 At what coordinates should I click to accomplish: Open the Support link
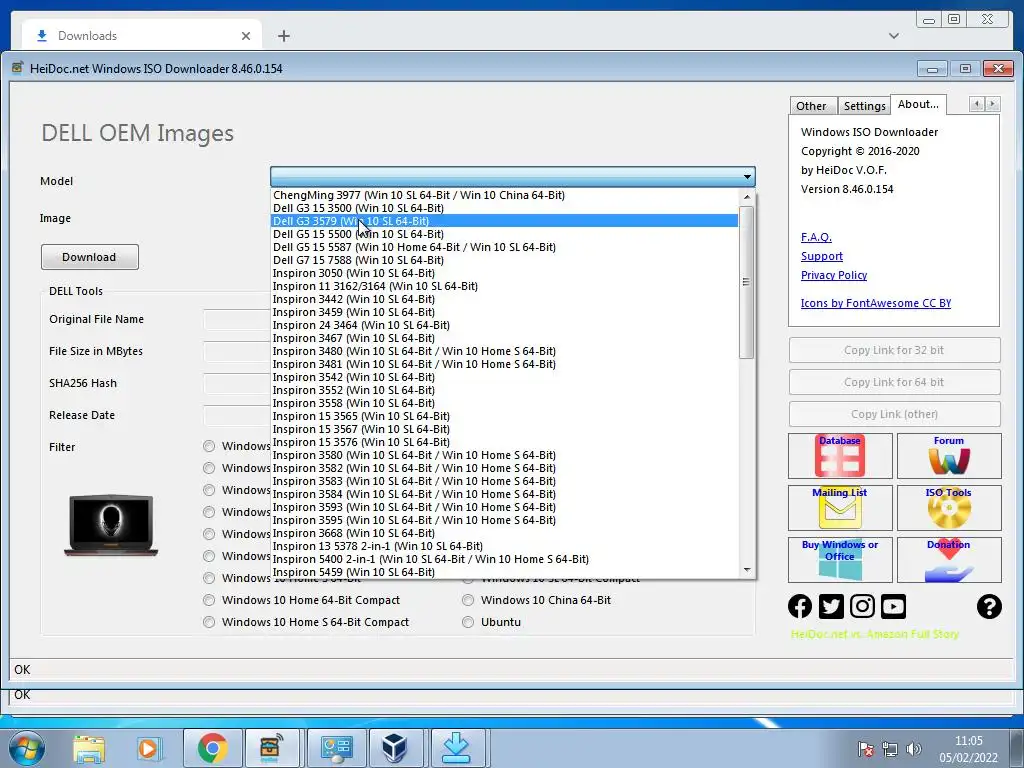coord(822,256)
